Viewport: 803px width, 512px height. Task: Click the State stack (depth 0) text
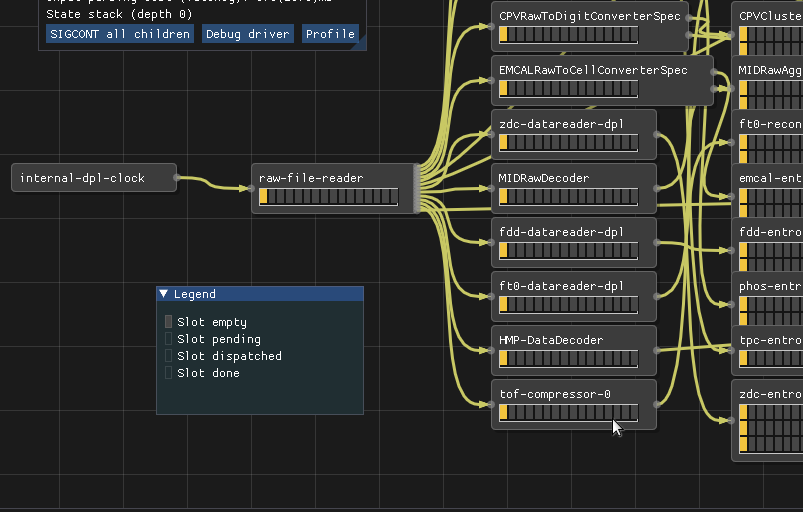(x=119, y=14)
